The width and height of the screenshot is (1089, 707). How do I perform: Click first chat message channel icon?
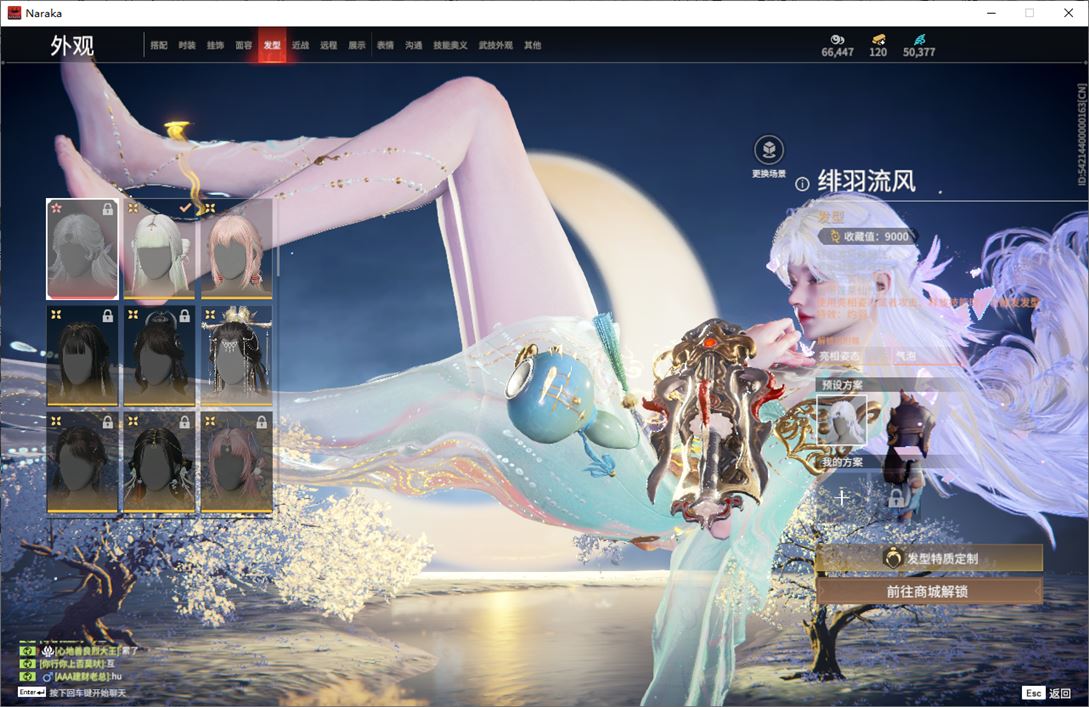tap(27, 651)
